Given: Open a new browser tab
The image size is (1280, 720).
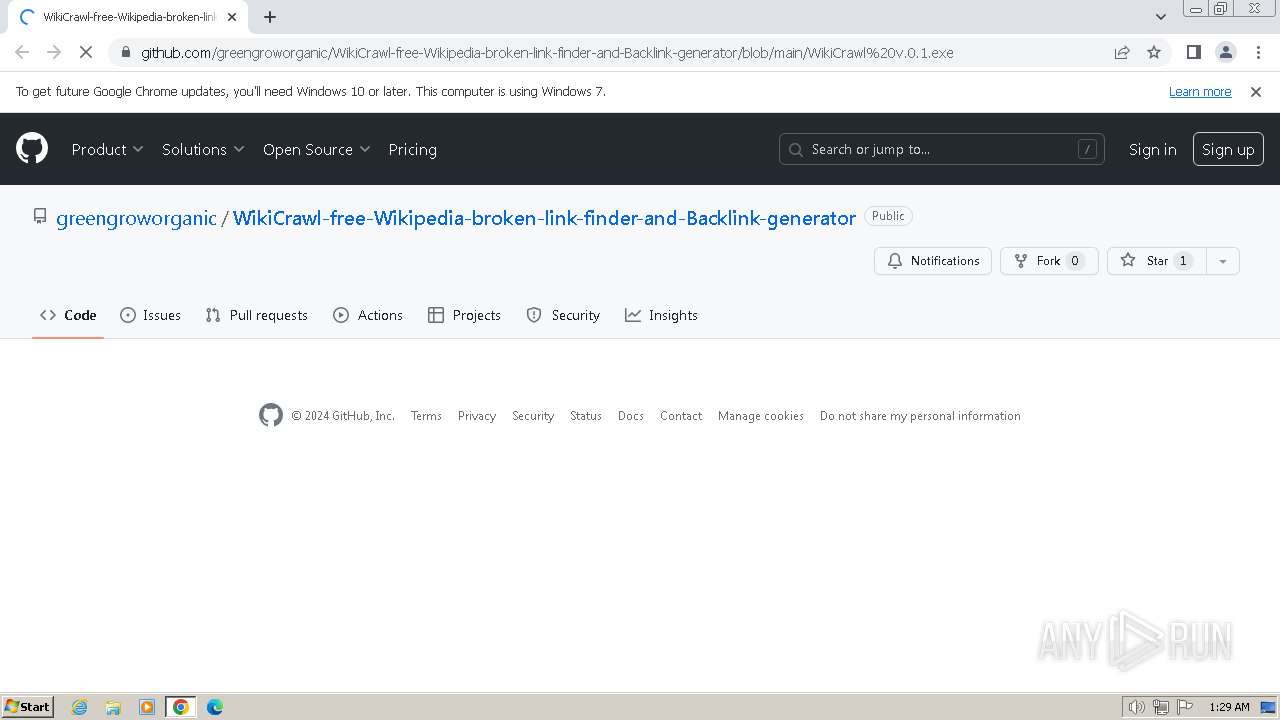Looking at the screenshot, I should [270, 17].
